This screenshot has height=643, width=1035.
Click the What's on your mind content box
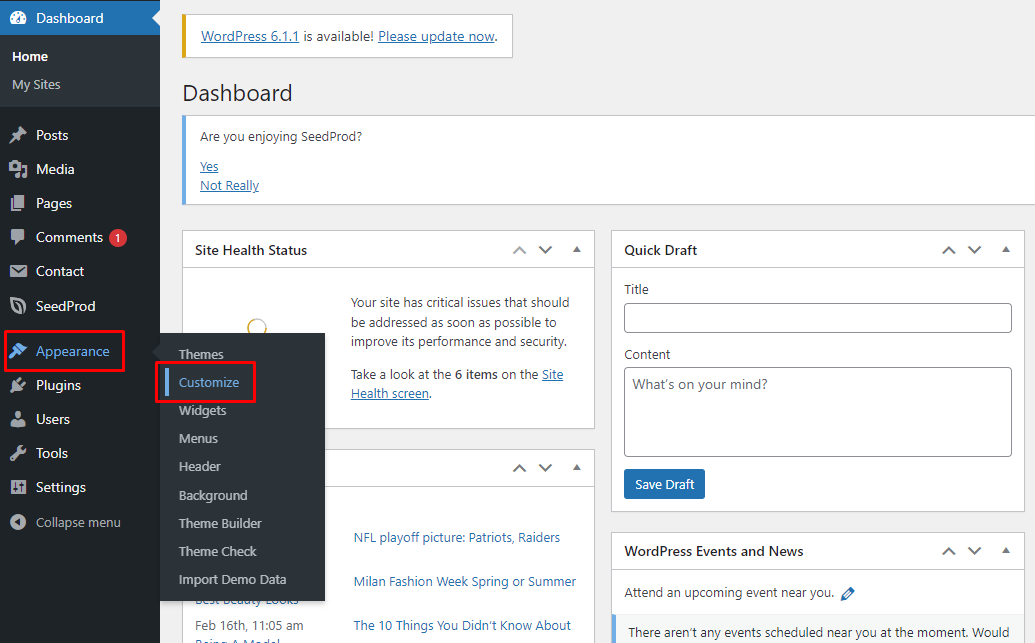[818, 412]
